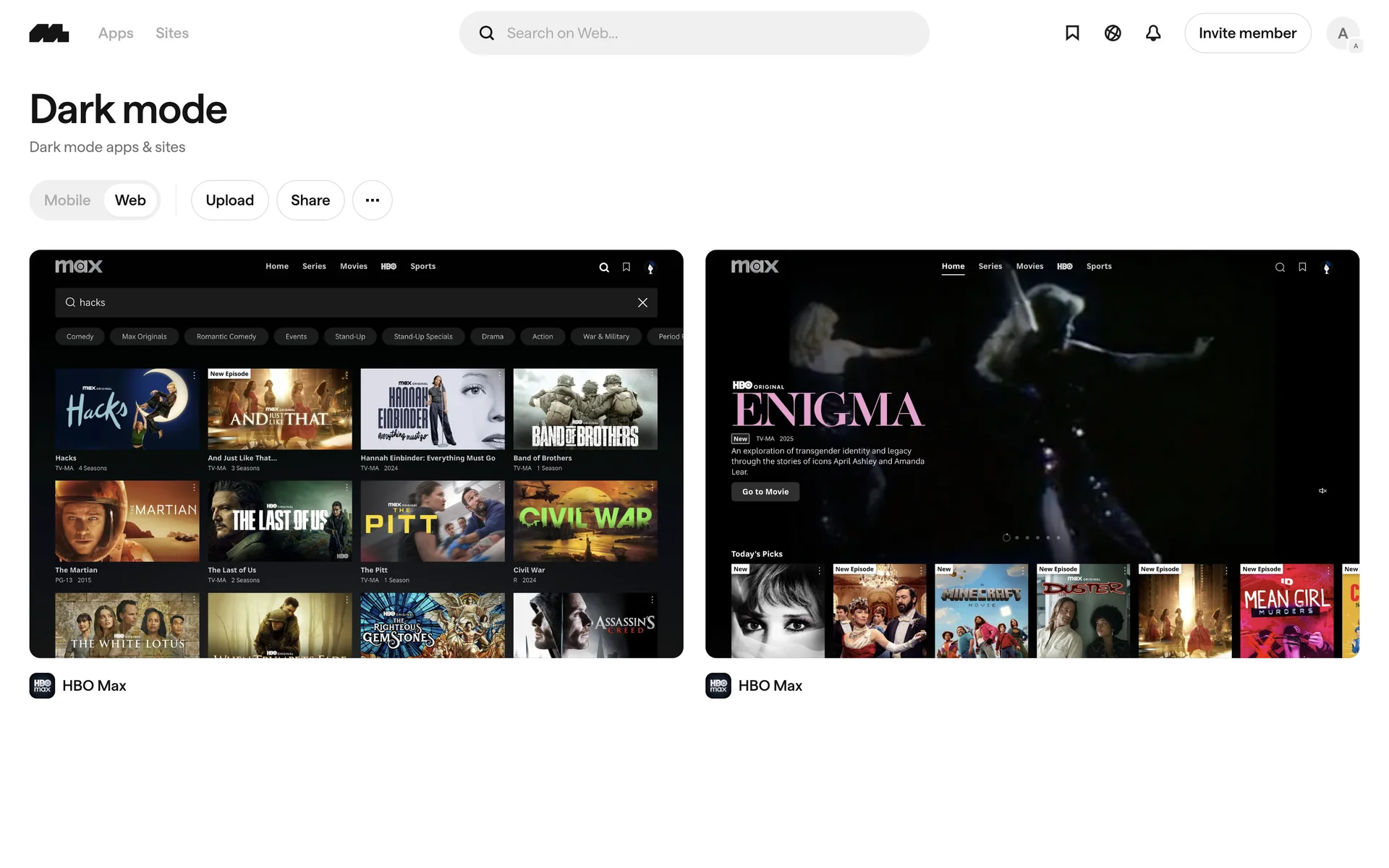
Task: Open the three-dot more options menu
Action: point(373,200)
